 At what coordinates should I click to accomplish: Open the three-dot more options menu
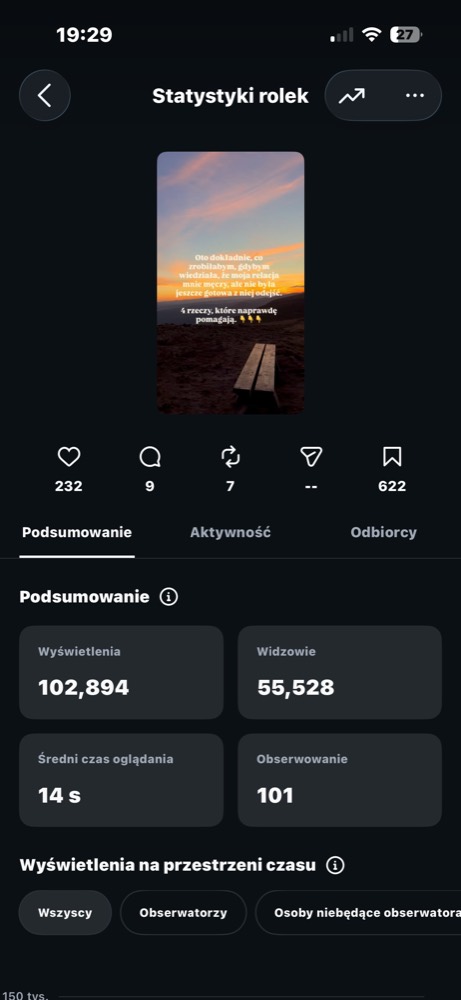(x=414, y=96)
